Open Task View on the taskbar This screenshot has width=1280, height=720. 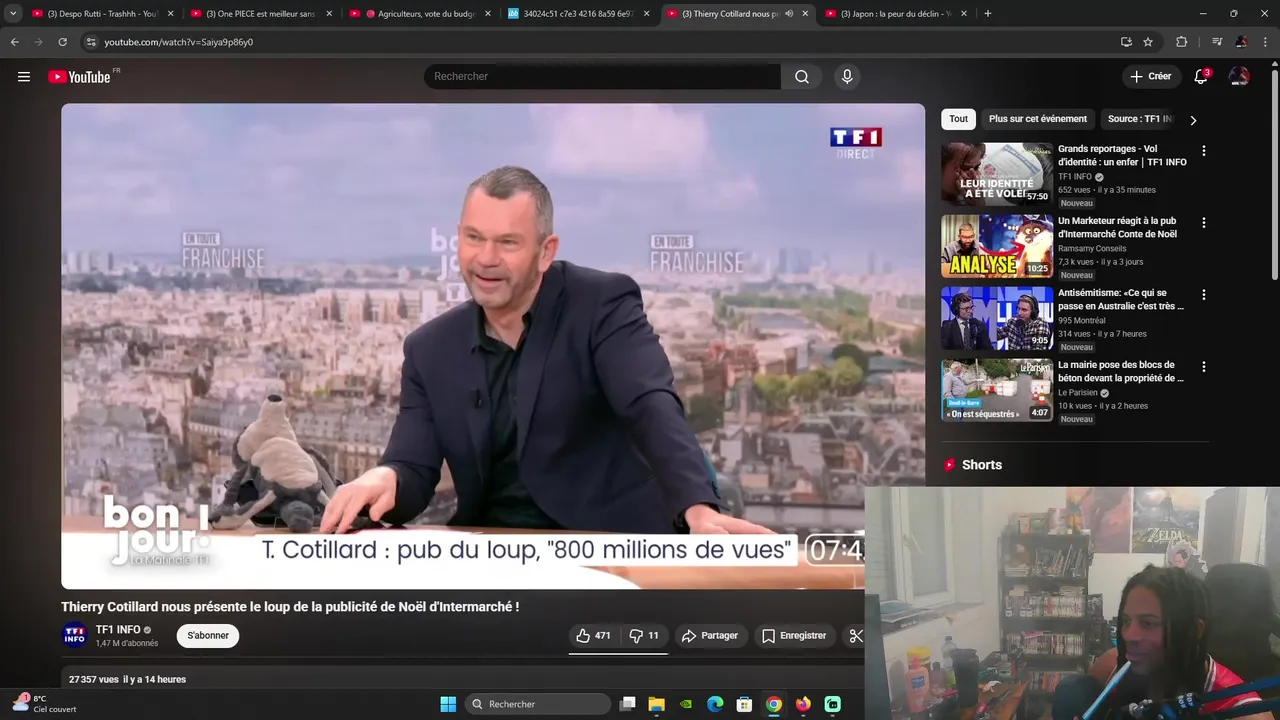[x=627, y=704]
